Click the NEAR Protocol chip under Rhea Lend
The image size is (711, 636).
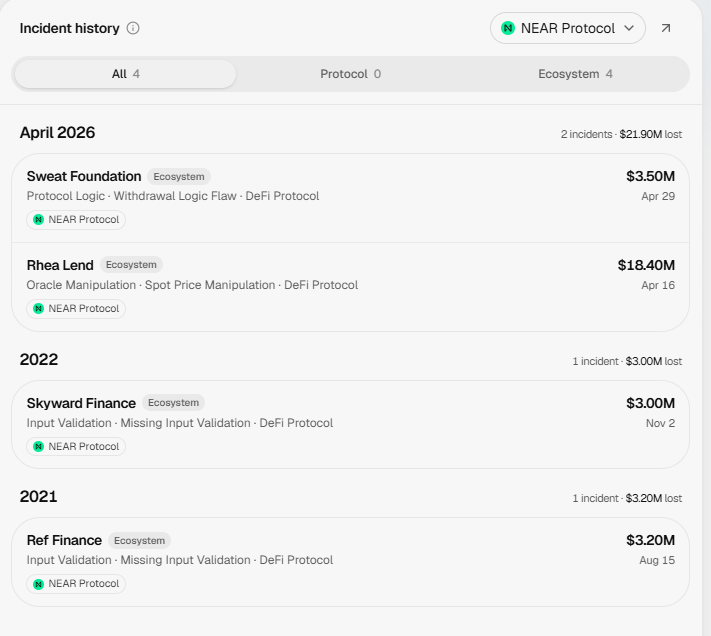[76, 309]
